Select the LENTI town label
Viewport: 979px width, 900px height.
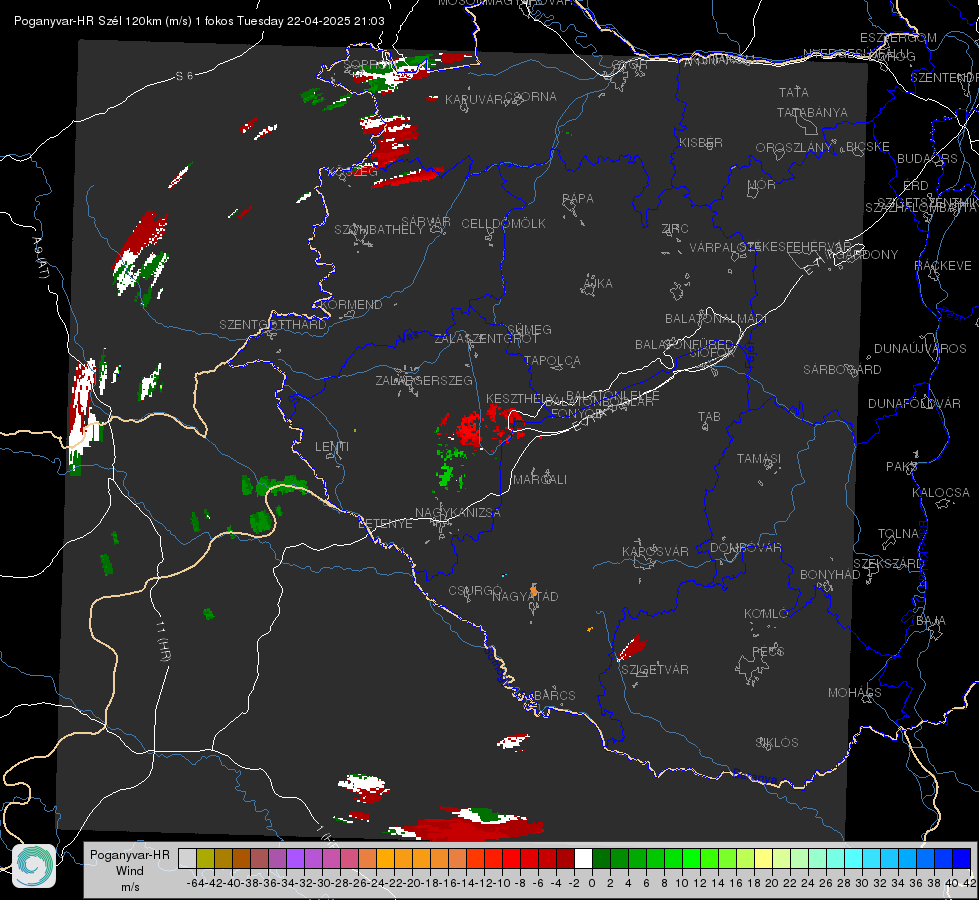pos(332,447)
